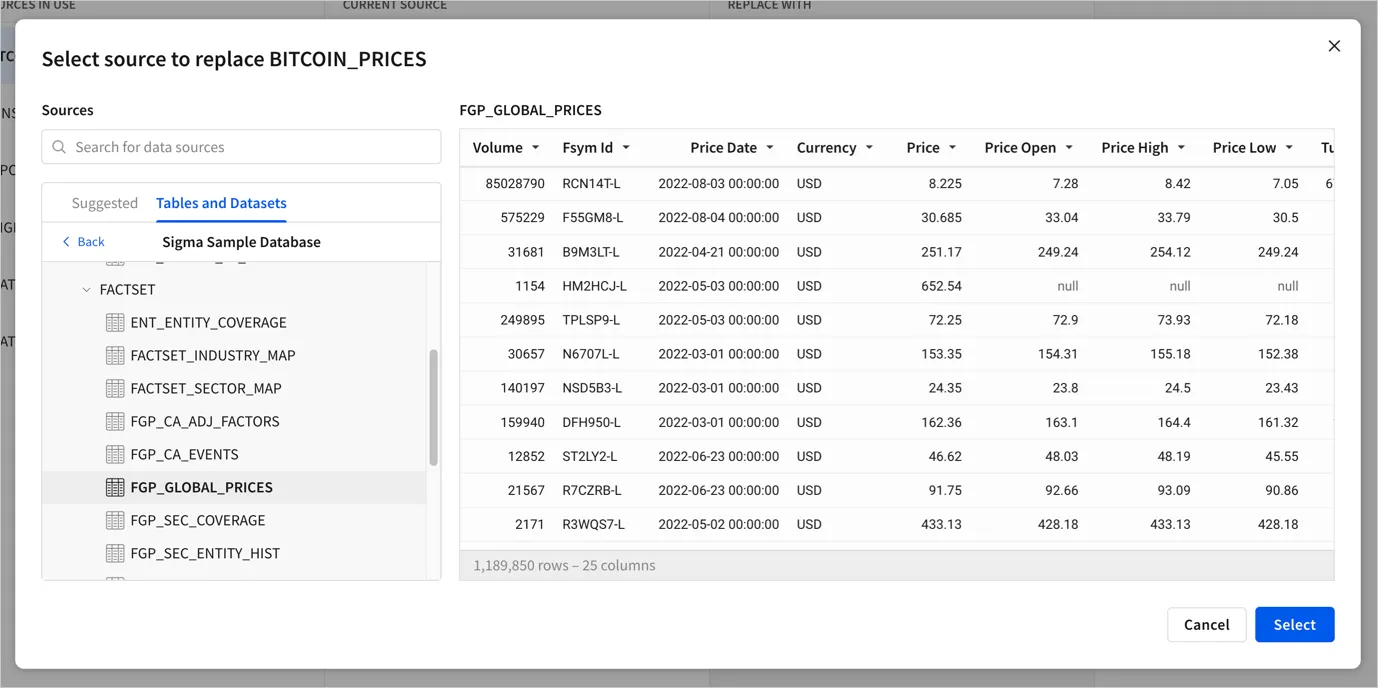Click the row count text 1,189,850 rows
1378x688 pixels.
pyautogui.click(x=519, y=565)
